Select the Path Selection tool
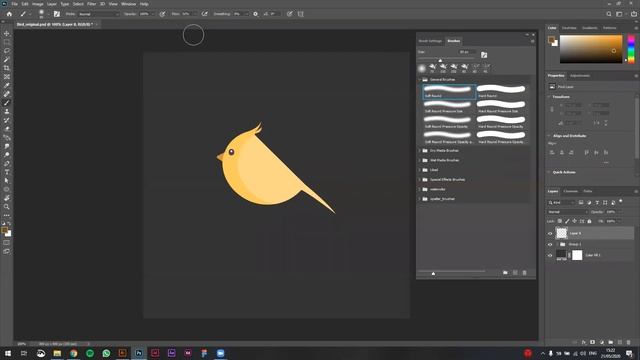Image resolution: width=640 pixels, height=360 pixels. click(7, 180)
